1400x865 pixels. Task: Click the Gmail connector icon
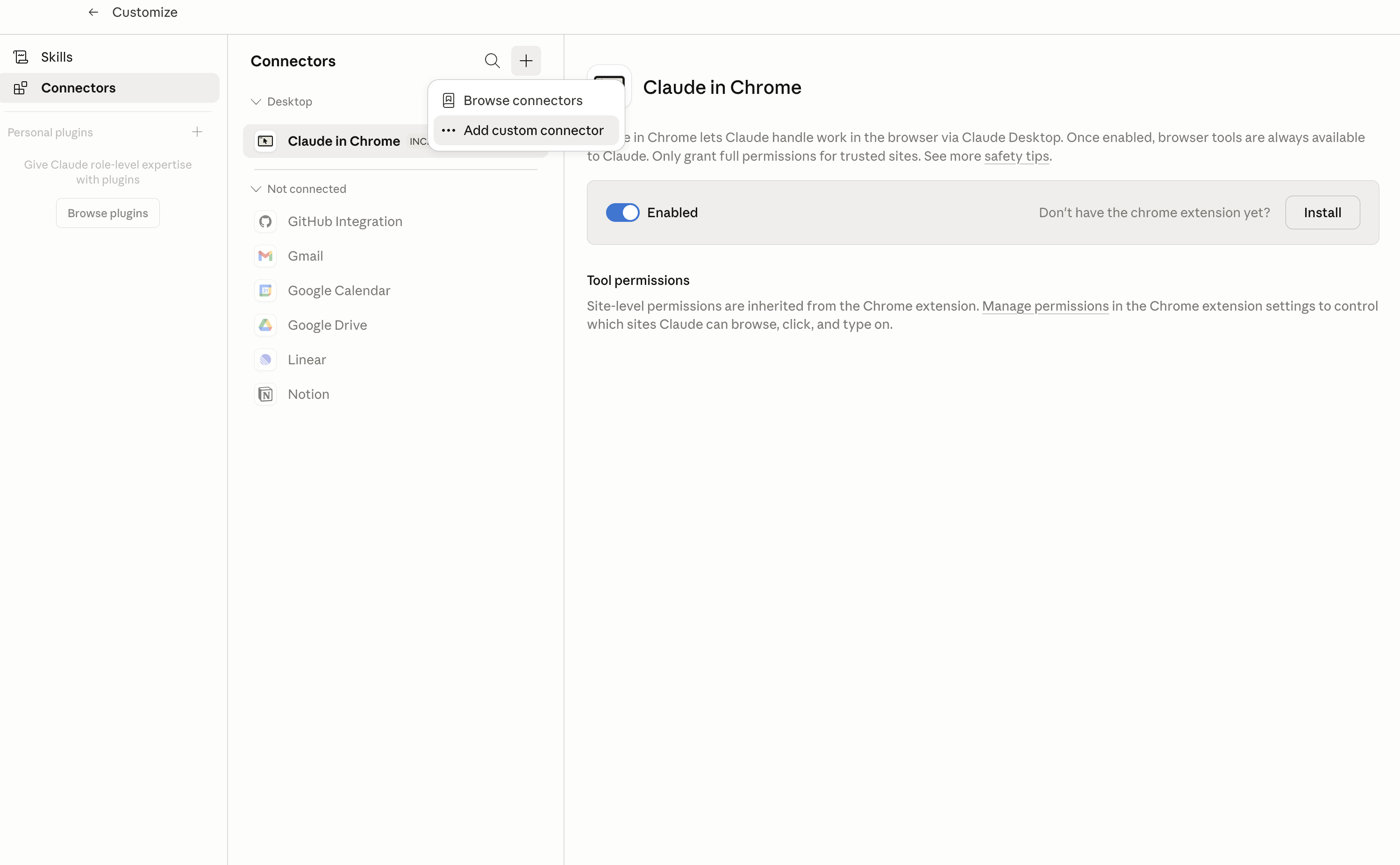click(x=265, y=256)
